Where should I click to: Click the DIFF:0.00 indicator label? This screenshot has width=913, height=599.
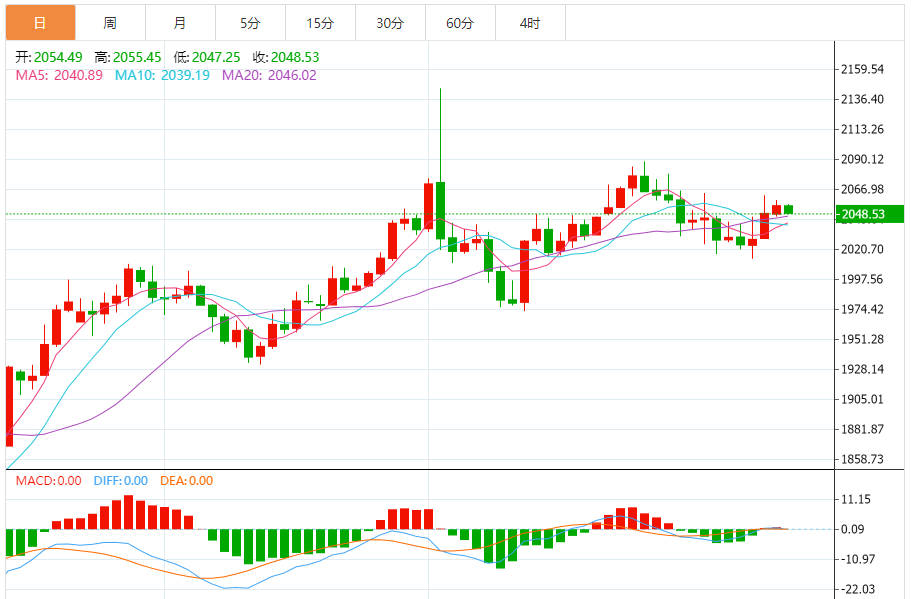(x=121, y=481)
